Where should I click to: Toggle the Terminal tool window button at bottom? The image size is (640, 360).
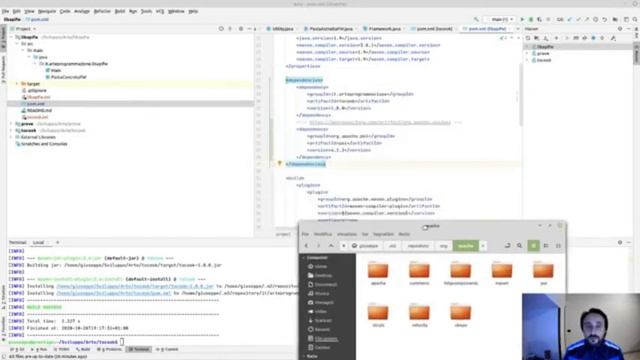[x=139, y=349]
